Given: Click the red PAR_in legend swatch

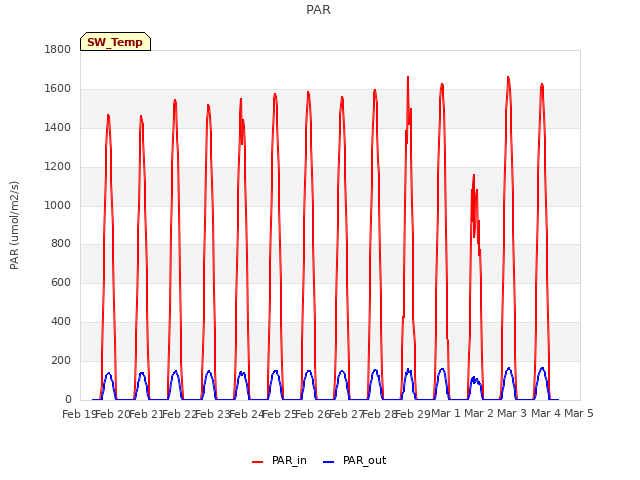Looking at the screenshot, I should tap(258, 462).
